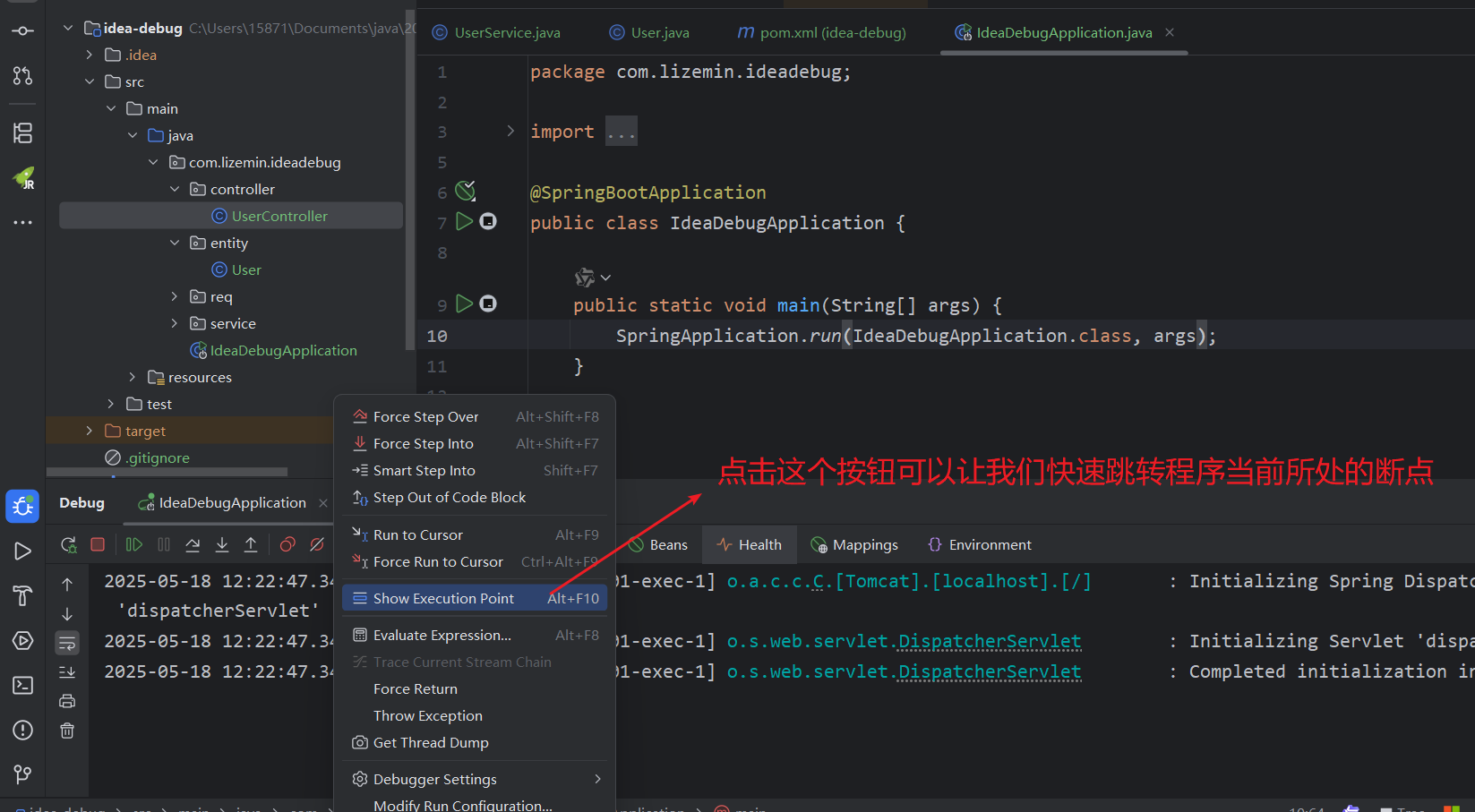Expand the req package folder
The width and height of the screenshot is (1475, 812).
tap(175, 296)
